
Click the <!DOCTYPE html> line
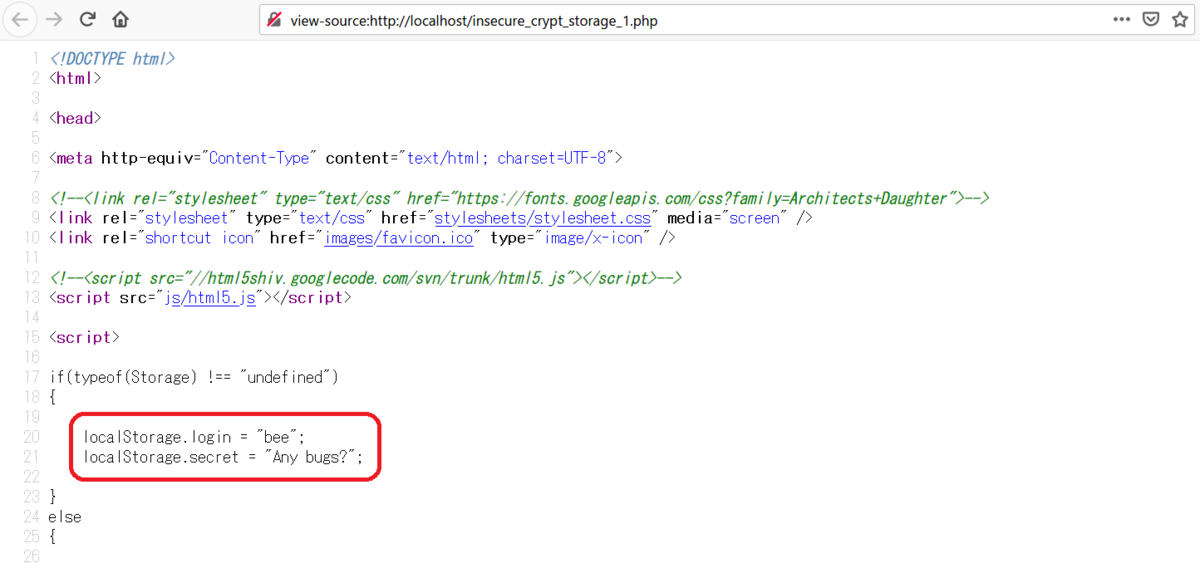coord(112,58)
